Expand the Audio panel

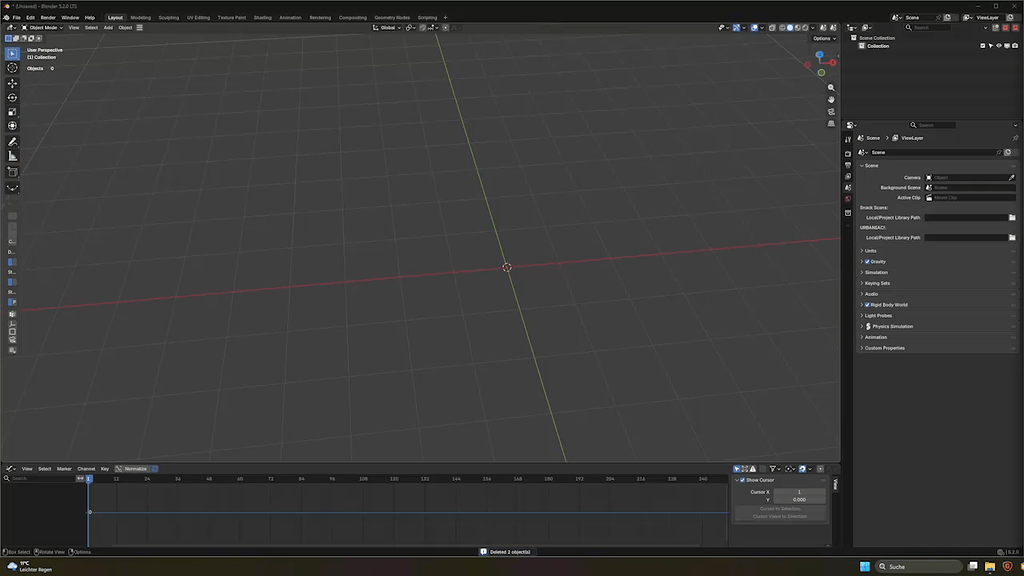(x=871, y=294)
